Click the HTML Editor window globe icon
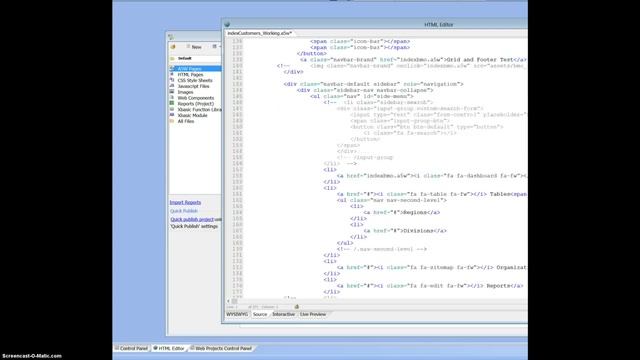 (x=227, y=24)
